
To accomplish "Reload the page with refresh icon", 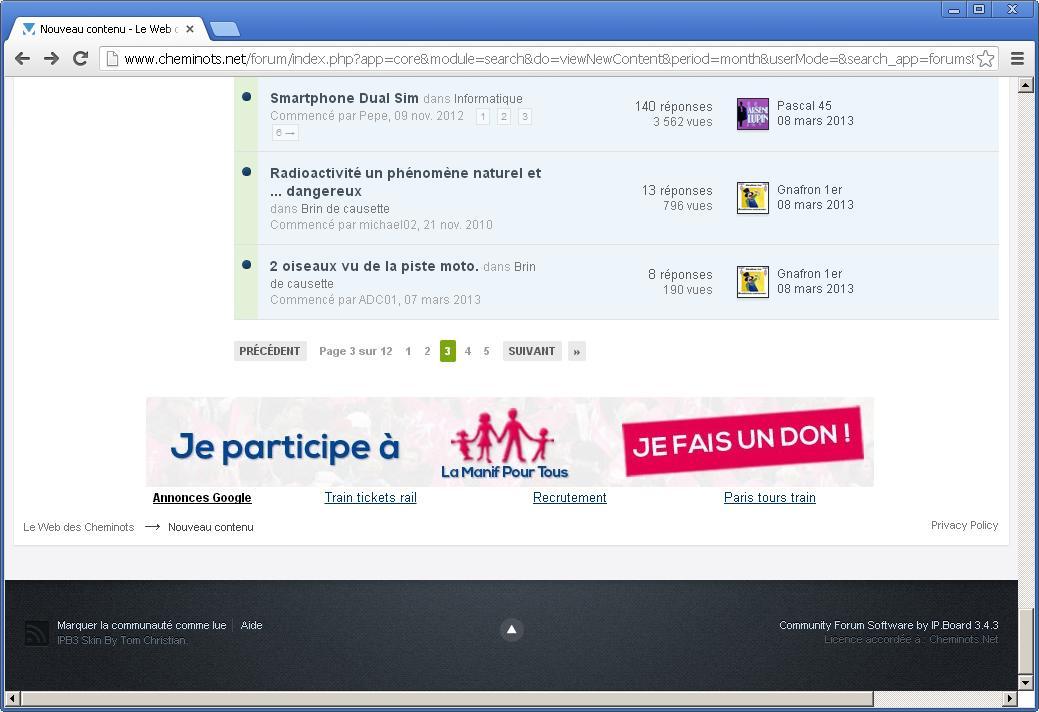I will (81, 59).
